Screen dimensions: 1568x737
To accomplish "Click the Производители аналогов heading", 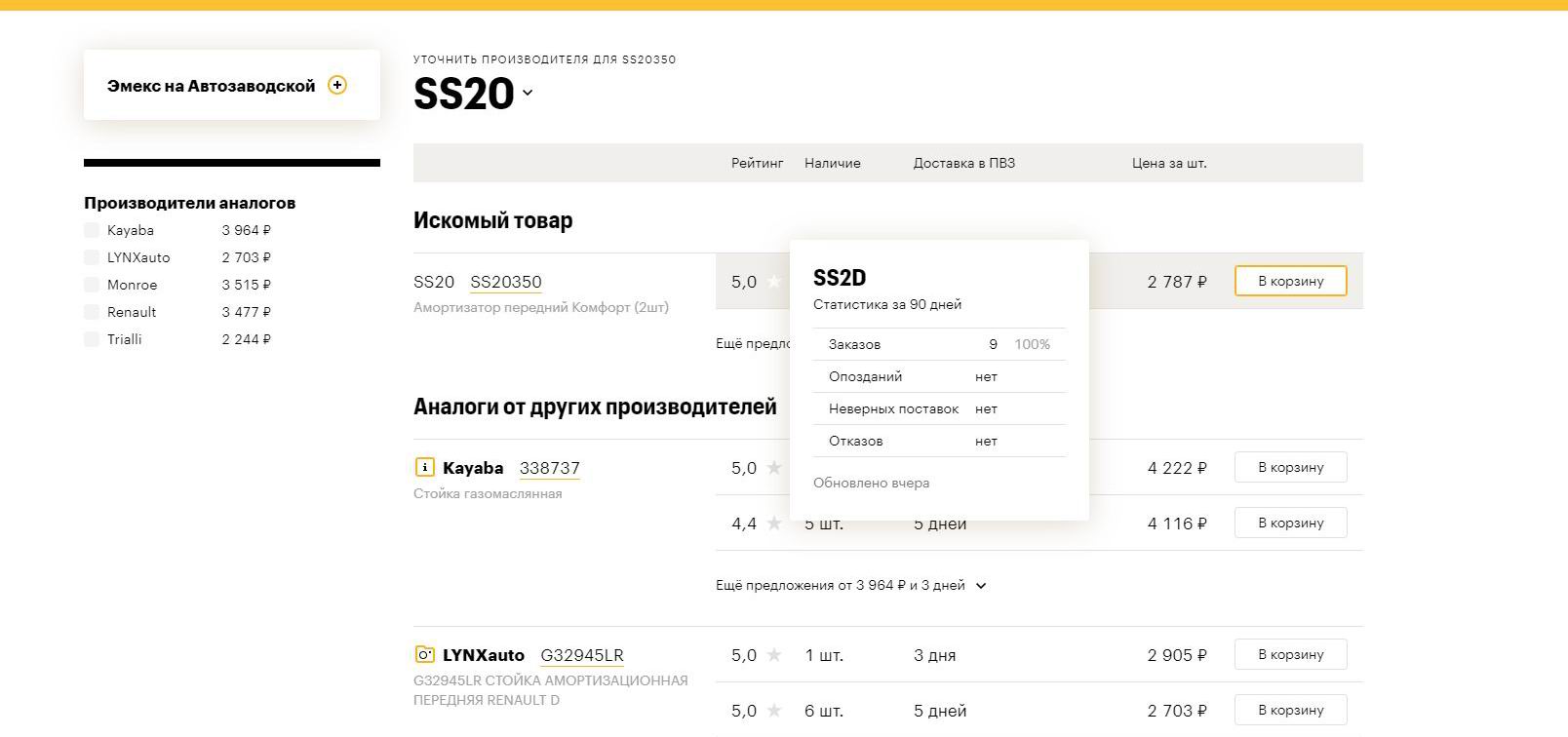I will click(x=189, y=203).
